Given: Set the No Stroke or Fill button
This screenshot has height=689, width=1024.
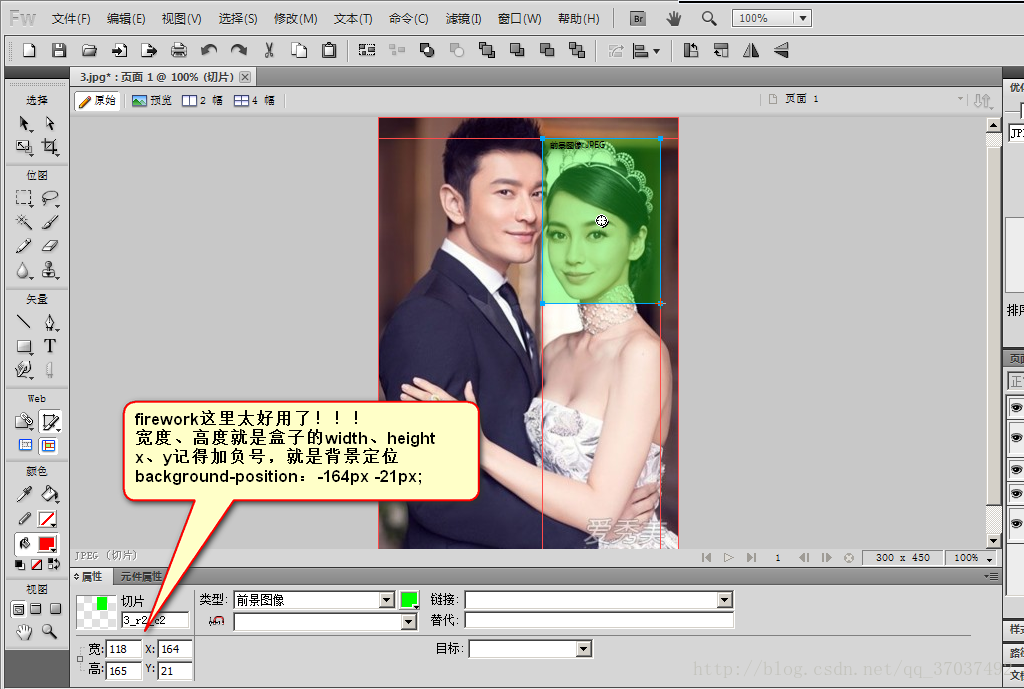Looking at the screenshot, I should tap(37, 564).
